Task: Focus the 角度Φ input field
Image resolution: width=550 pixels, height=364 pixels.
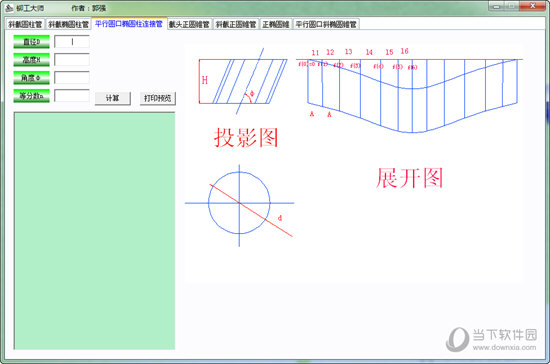Action: (x=72, y=77)
